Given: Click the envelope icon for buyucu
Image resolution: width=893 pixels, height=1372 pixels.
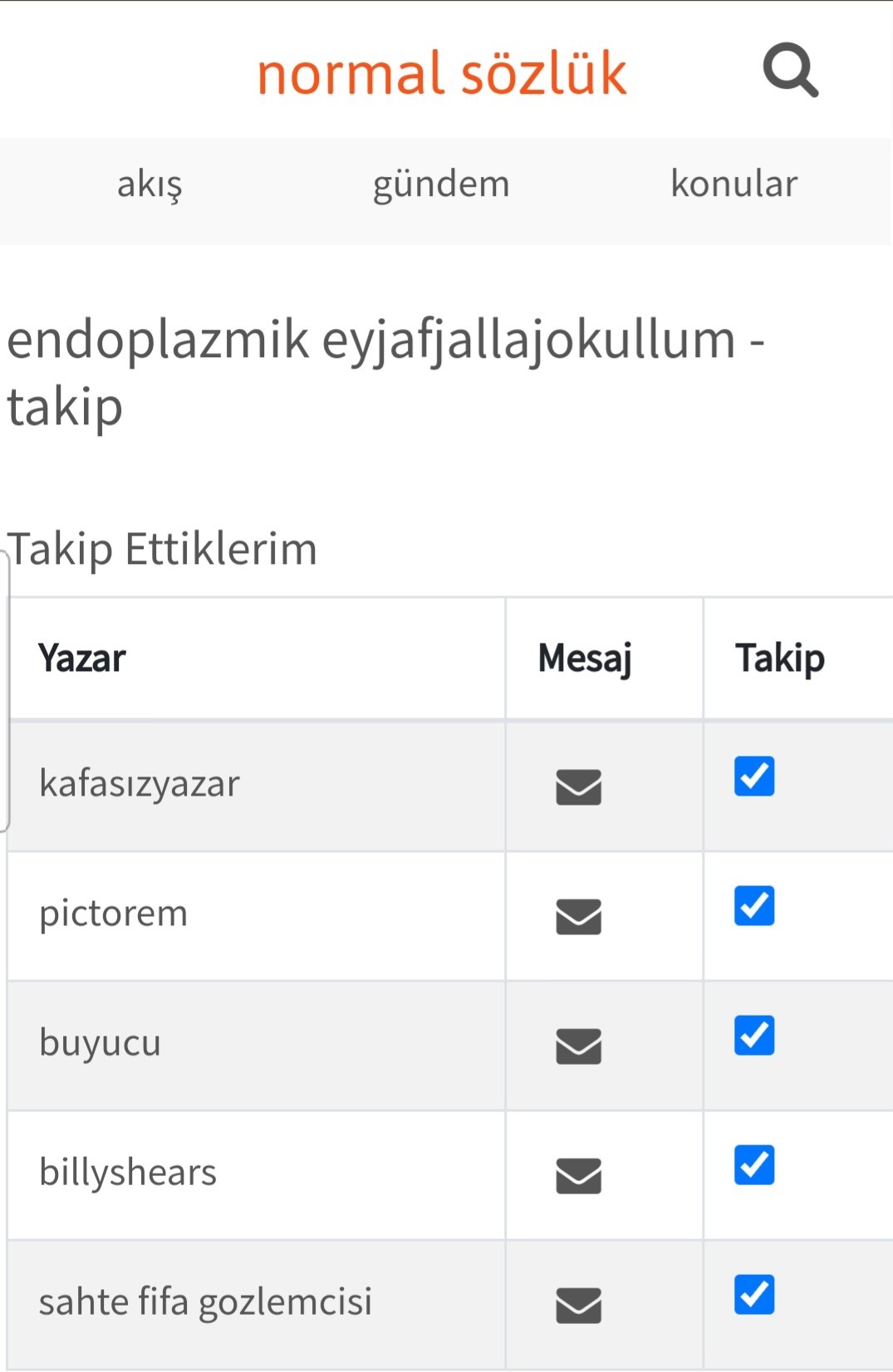Looking at the screenshot, I should [x=578, y=1046].
